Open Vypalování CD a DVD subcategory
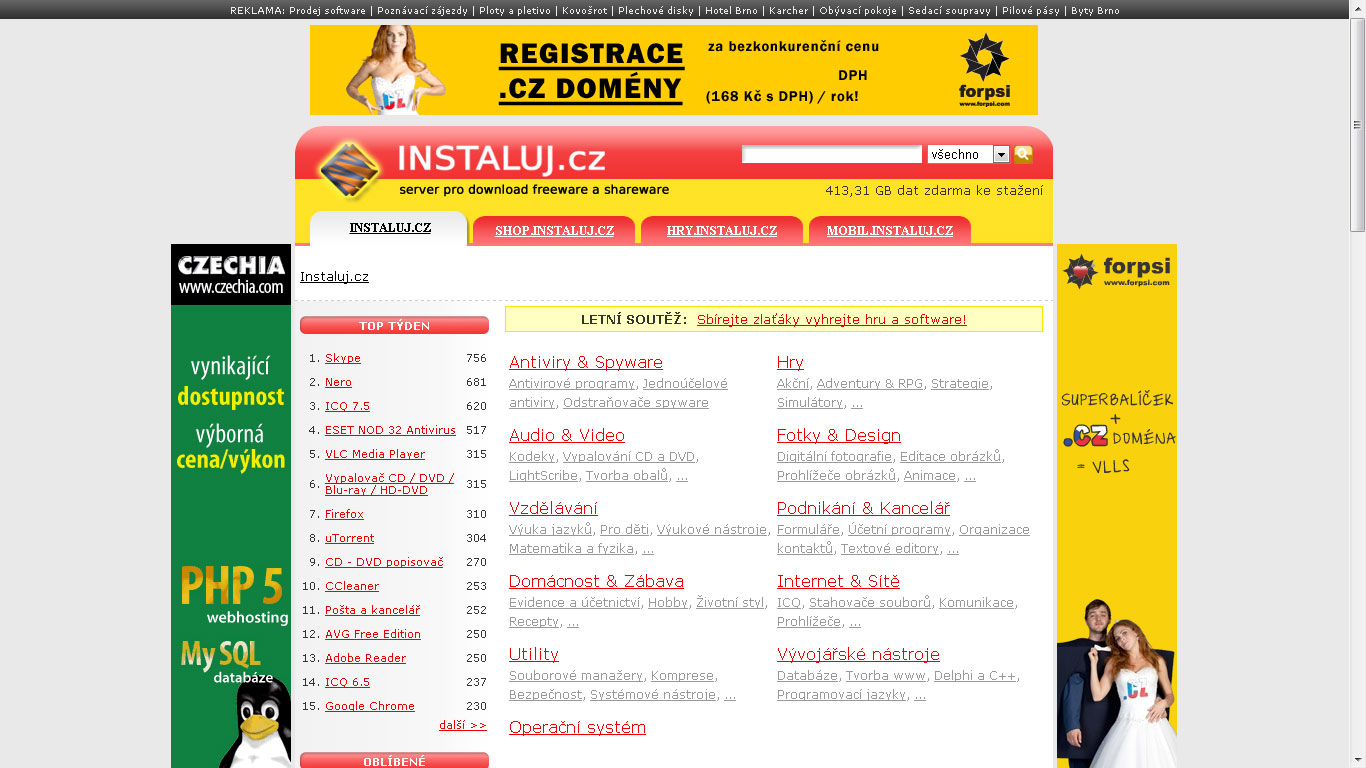This screenshot has height=768, width=1366. [x=629, y=457]
